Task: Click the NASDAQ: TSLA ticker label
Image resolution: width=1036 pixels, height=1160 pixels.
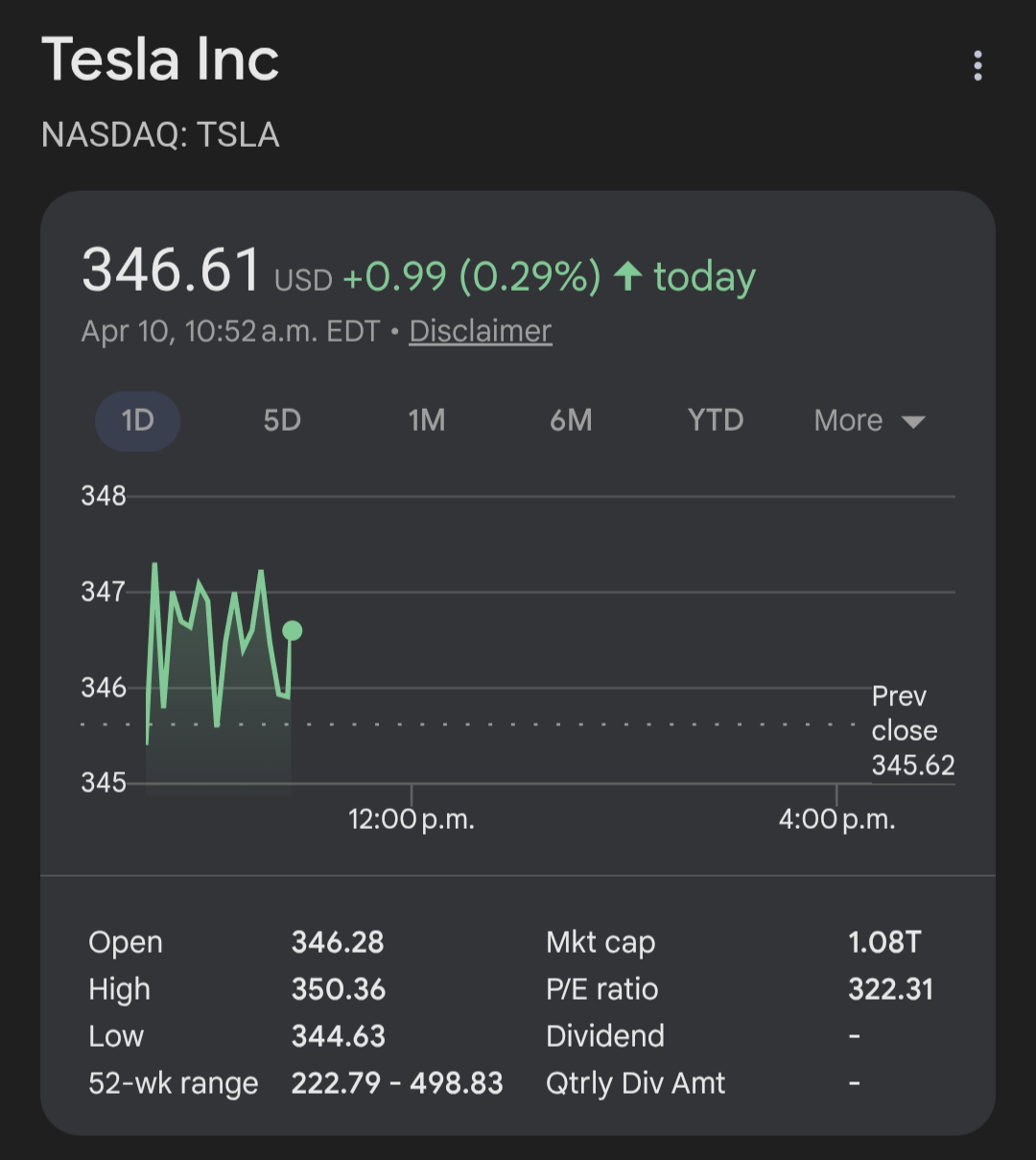Action: coord(160,134)
